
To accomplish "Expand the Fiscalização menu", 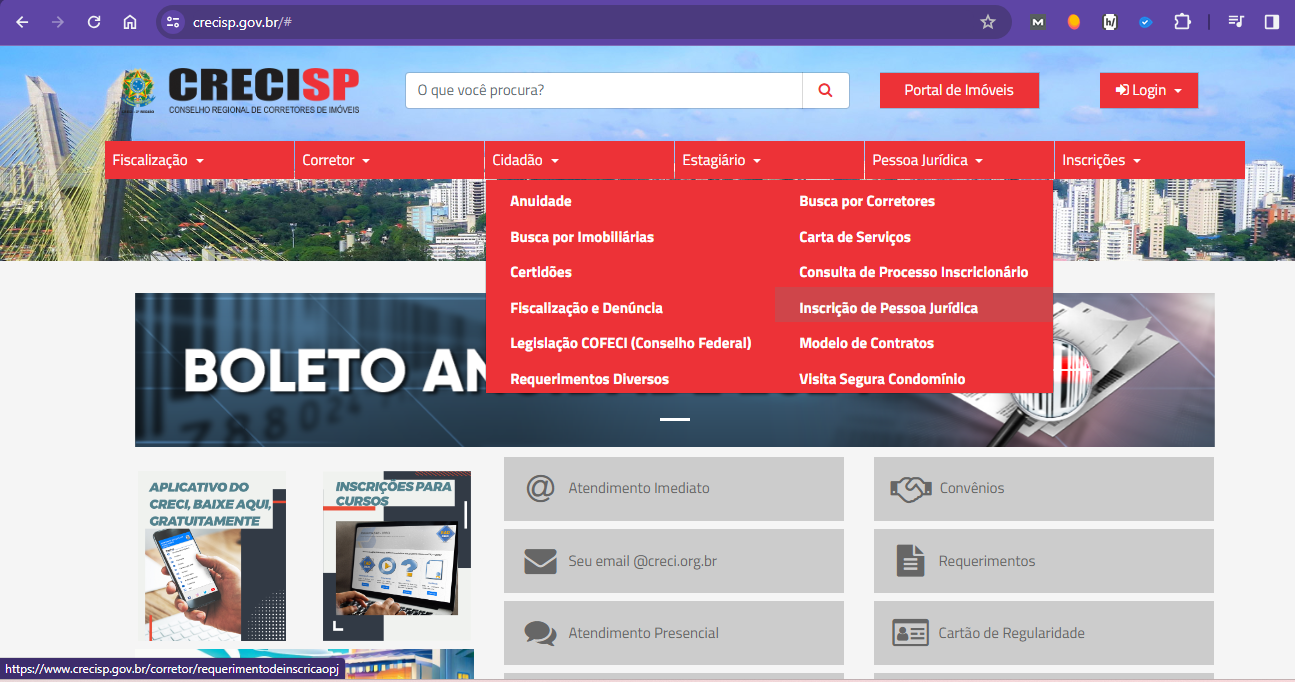I will click(199, 160).
